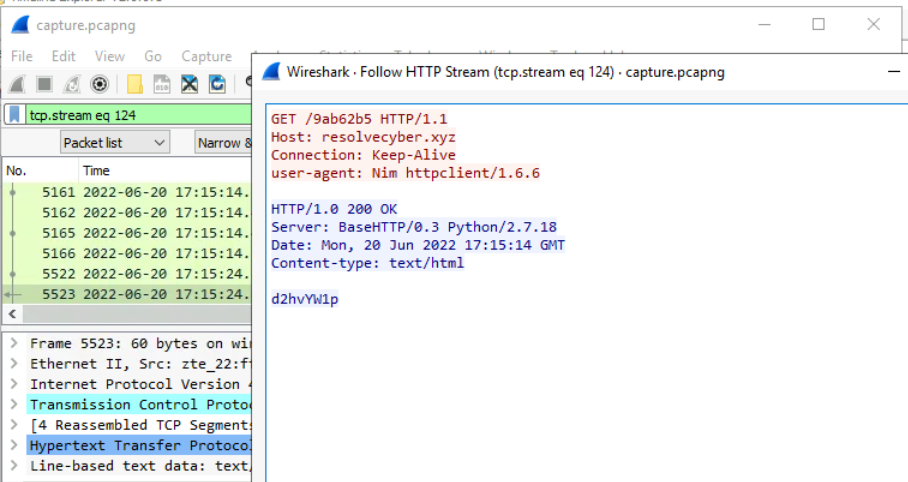Open the Packet list dropdown
Viewport: 908px width, 482px height.
(x=115, y=143)
